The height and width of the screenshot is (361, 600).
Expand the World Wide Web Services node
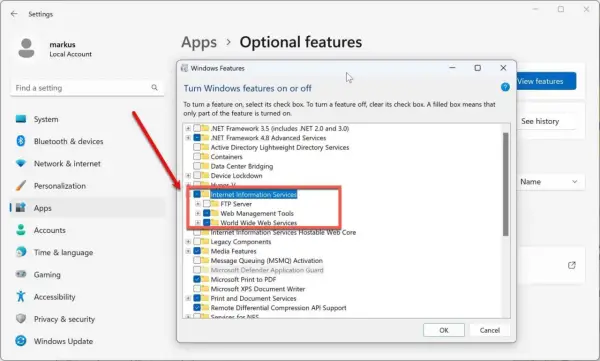pyautogui.click(x=198, y=223)
